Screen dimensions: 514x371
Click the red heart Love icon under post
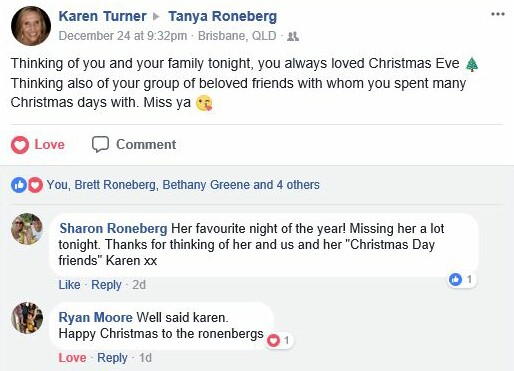coord(20,145)
